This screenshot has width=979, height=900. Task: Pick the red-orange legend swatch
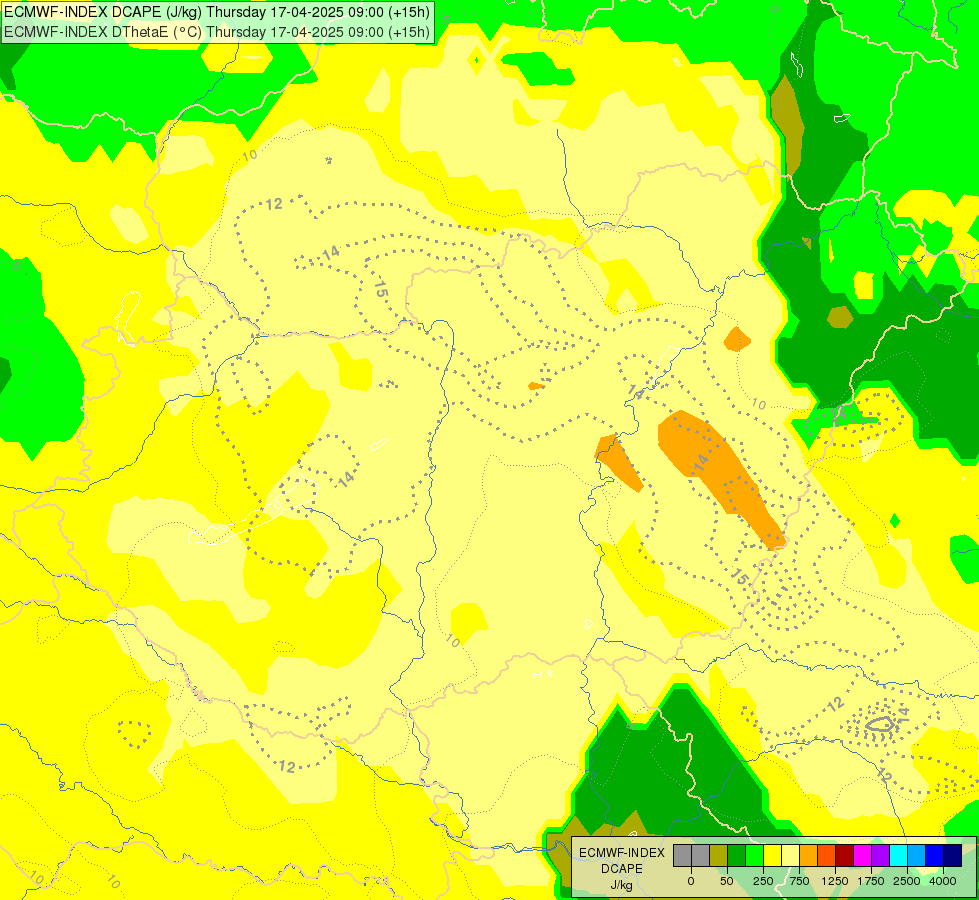[x=827, y=855]
